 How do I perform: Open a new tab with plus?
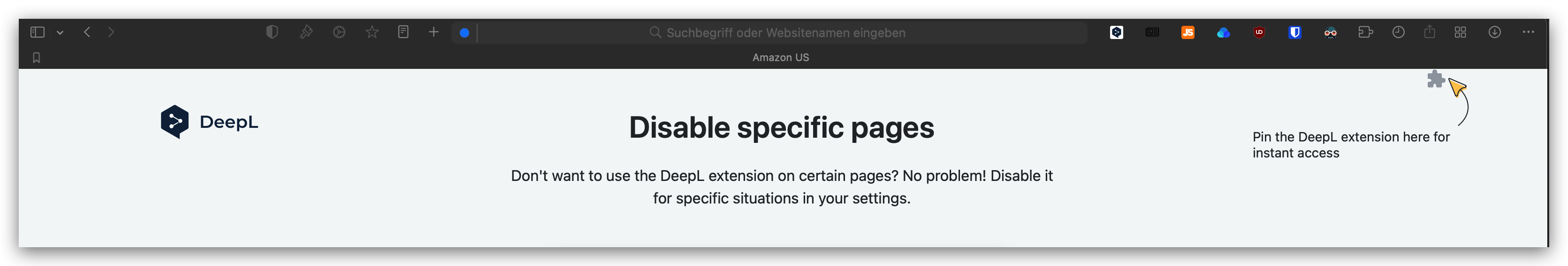(x=434, y=32)
